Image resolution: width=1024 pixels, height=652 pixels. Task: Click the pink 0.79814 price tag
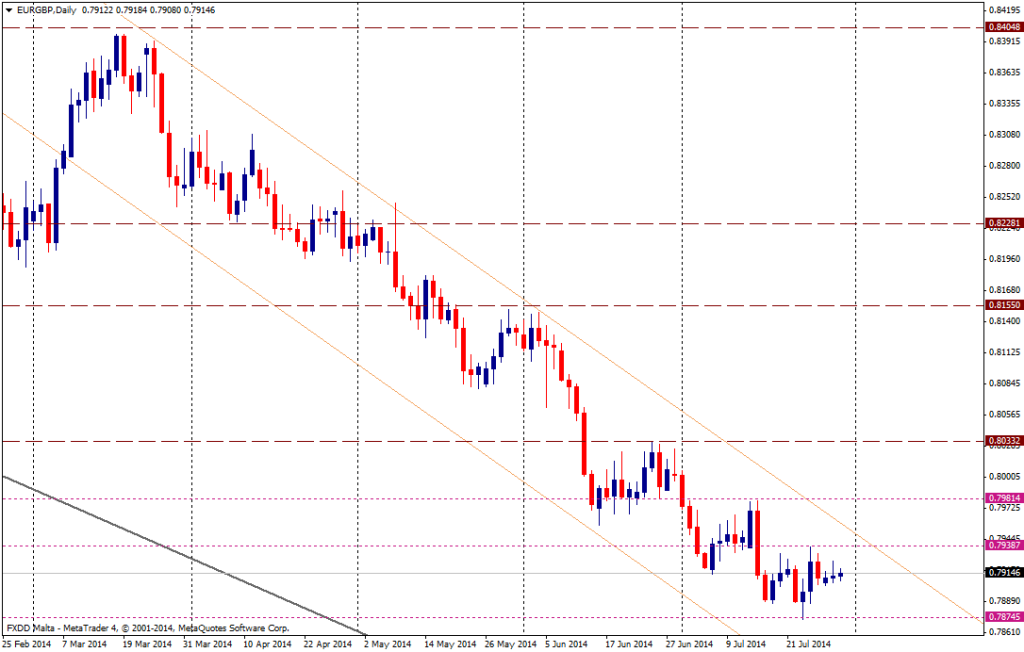(x=1003, y=497)
